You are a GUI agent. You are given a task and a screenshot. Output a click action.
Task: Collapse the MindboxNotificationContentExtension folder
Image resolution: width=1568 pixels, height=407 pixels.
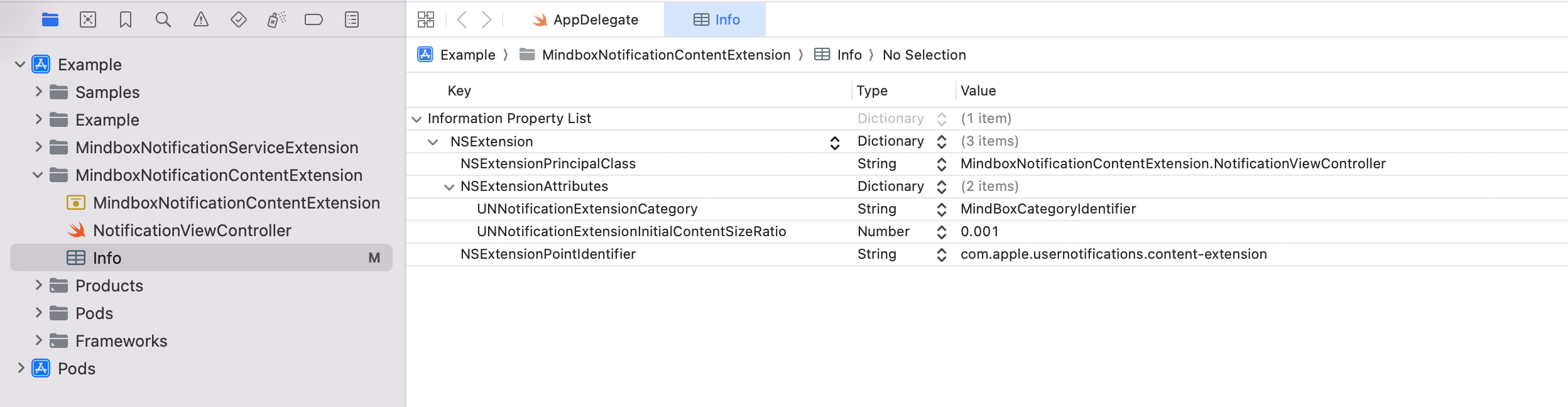(x=38, y=175)
